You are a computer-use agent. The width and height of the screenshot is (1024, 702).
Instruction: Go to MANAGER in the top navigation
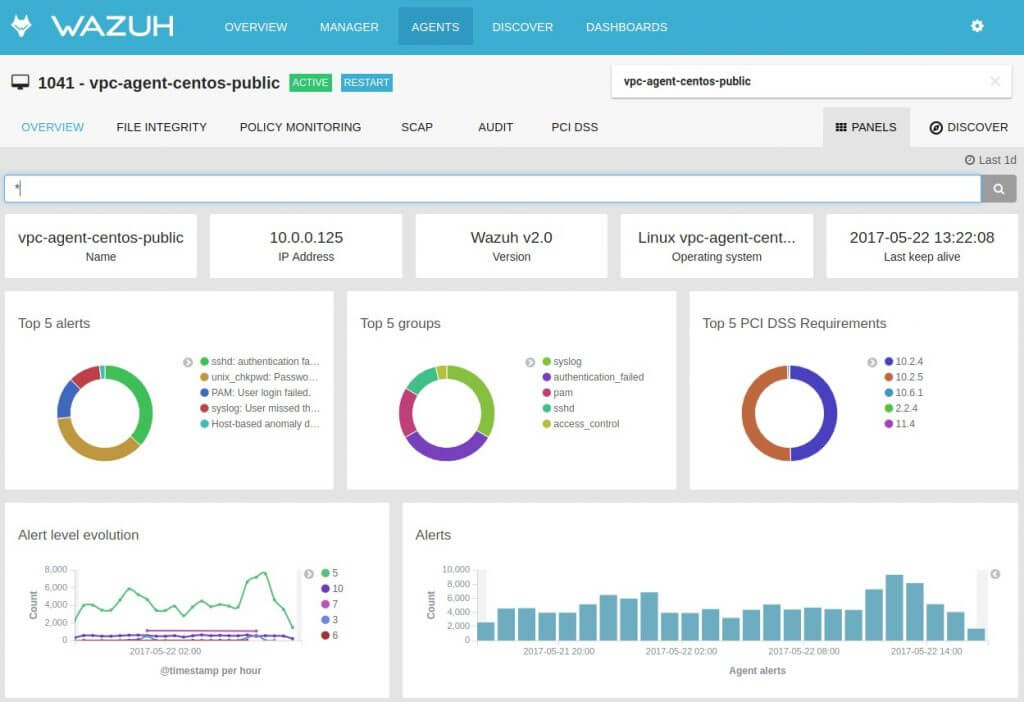(349, 27)
